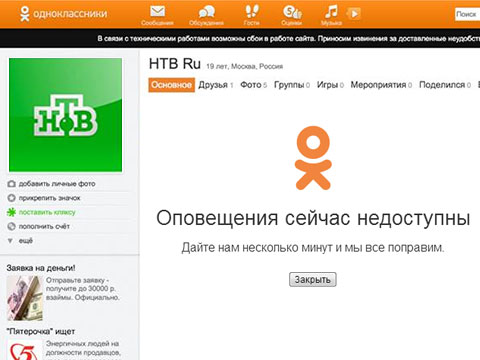Click the НТВ profile picture

click(65, 115)
